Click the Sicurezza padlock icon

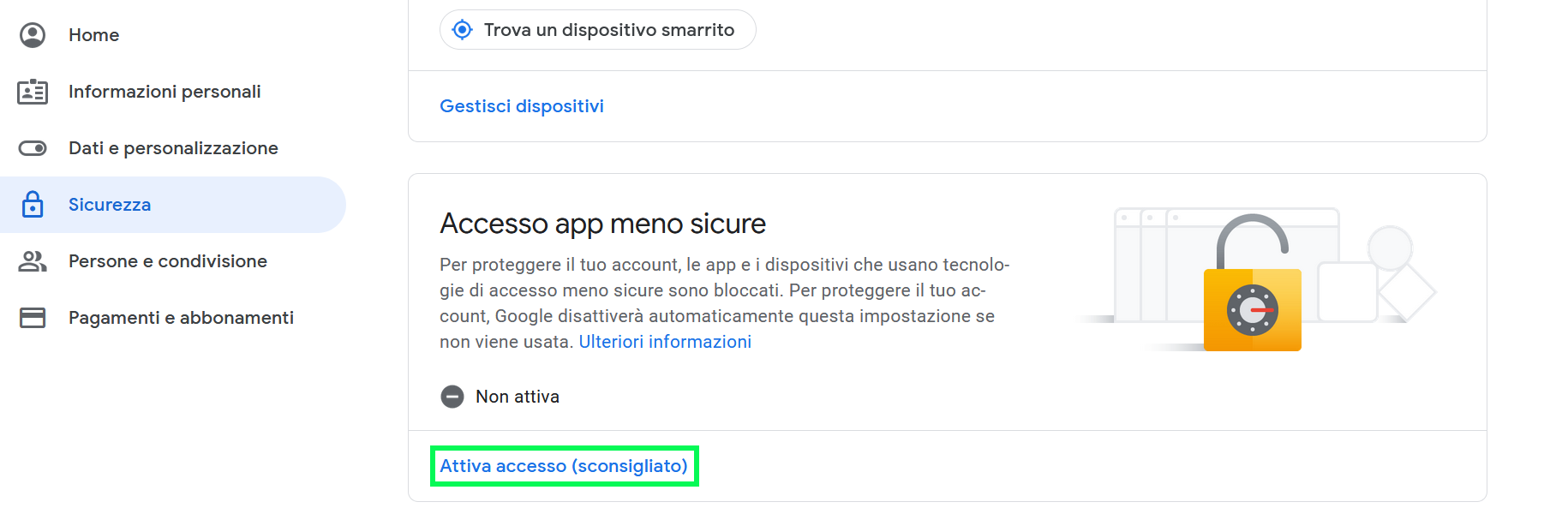pos(33,204)
